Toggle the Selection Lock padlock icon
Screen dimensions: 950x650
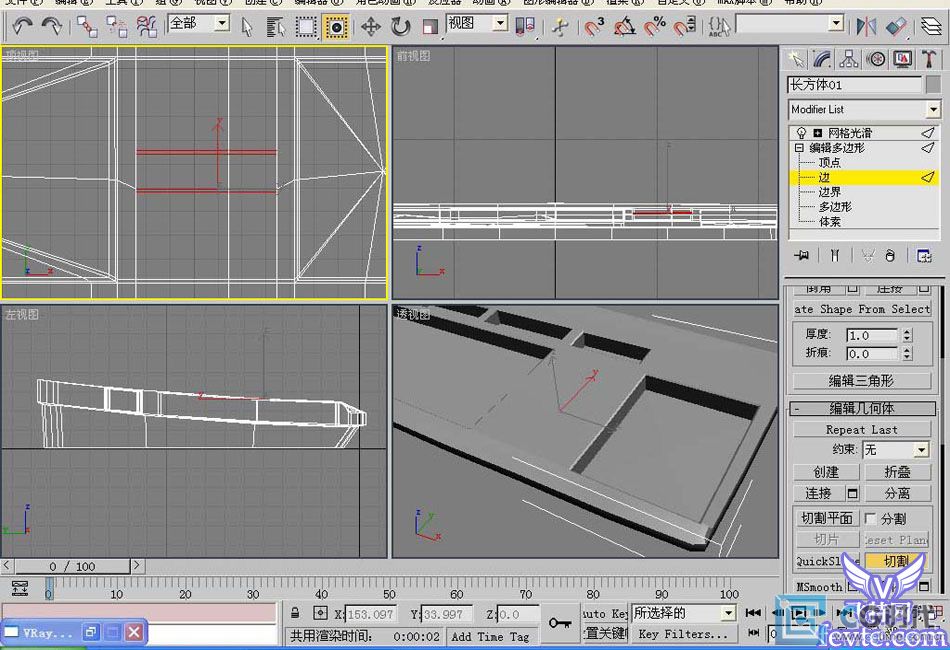tap(295, 612)
